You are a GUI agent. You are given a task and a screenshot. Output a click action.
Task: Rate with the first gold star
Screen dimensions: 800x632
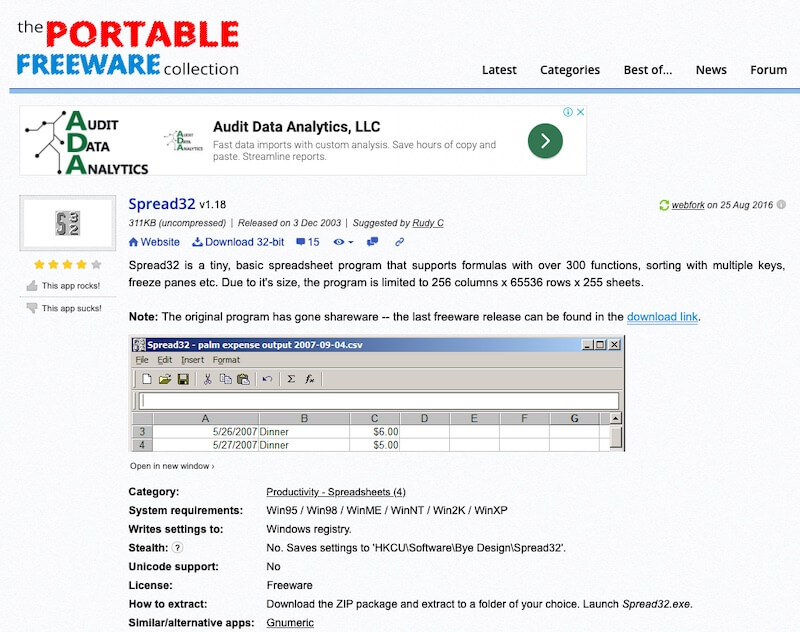pyautogui.click(x=39, y=264)
